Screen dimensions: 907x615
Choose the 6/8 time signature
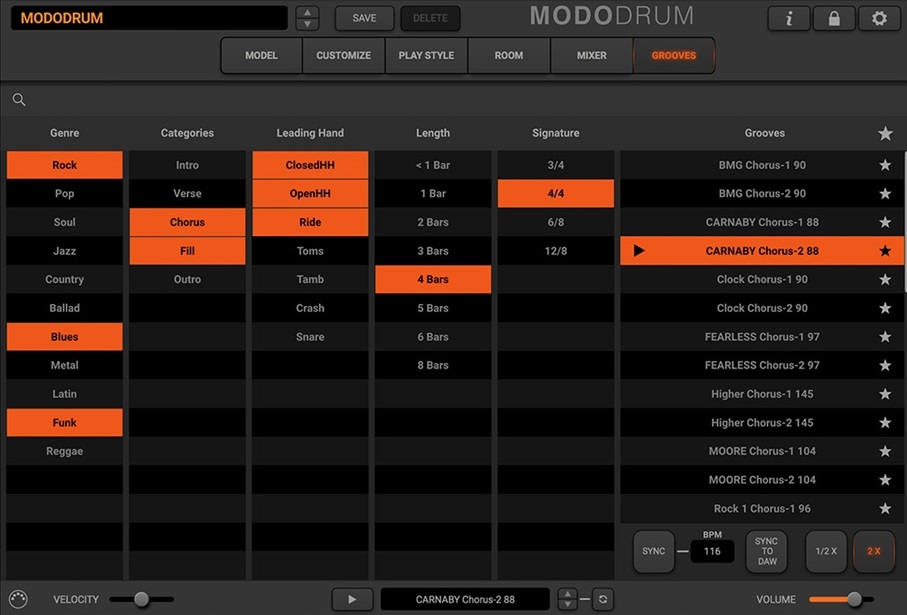(556, 222)
